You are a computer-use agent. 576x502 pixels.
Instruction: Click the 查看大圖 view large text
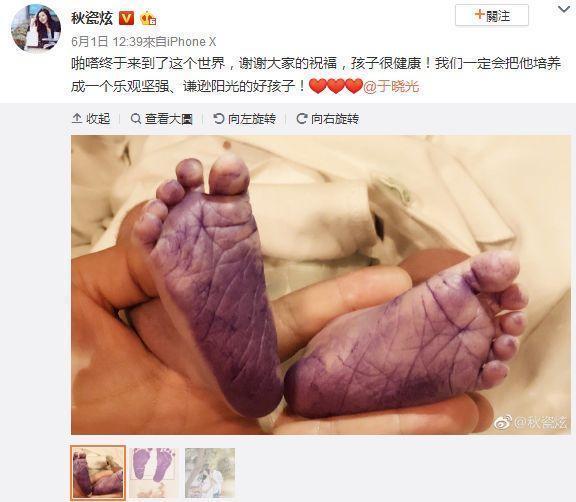pos(169,119)
